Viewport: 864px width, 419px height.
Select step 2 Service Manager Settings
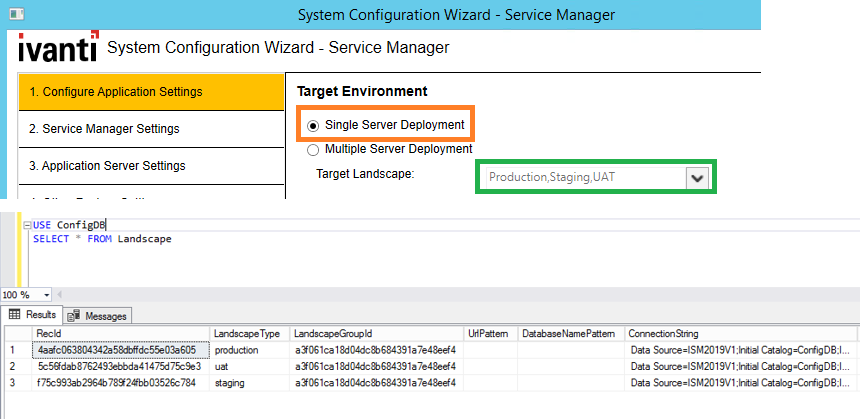150,129
